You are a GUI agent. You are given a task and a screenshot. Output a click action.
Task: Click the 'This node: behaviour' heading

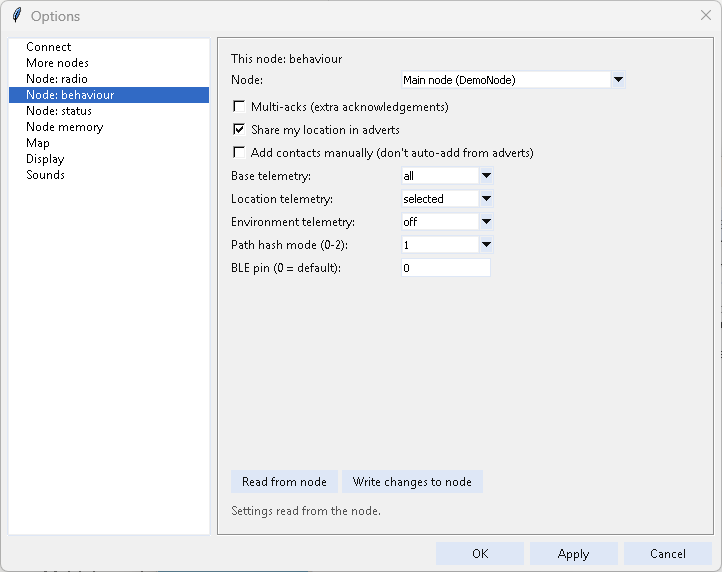(286, 59)
